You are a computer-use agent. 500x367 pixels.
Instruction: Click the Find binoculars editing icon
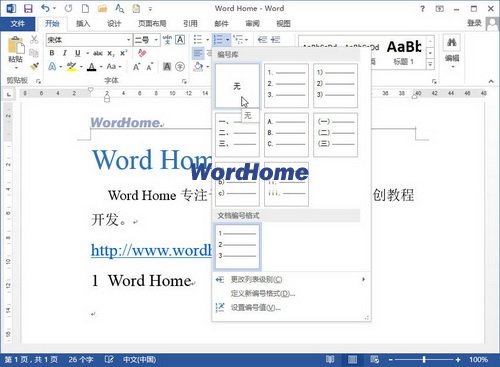[452, 43]
